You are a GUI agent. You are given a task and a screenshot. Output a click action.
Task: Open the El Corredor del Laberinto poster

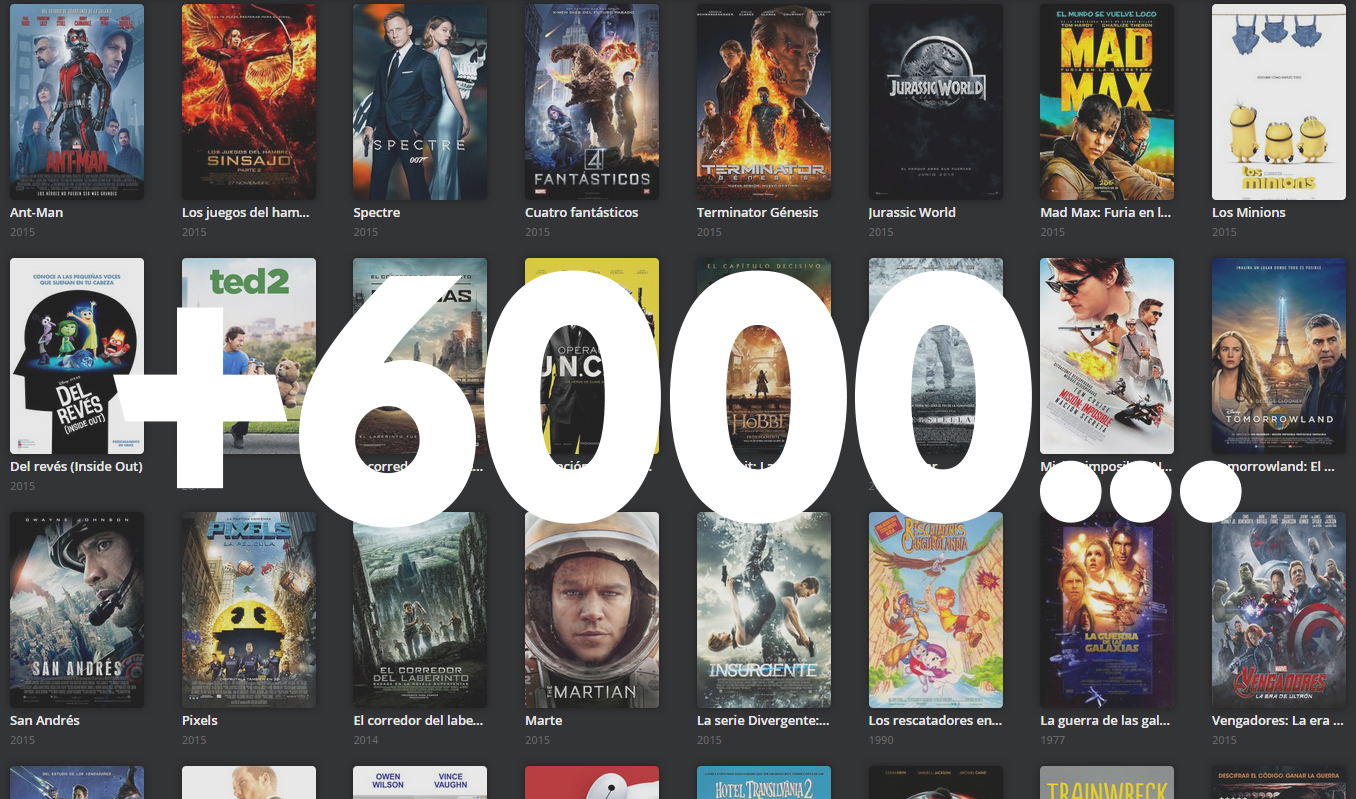[x=420, y=610]
